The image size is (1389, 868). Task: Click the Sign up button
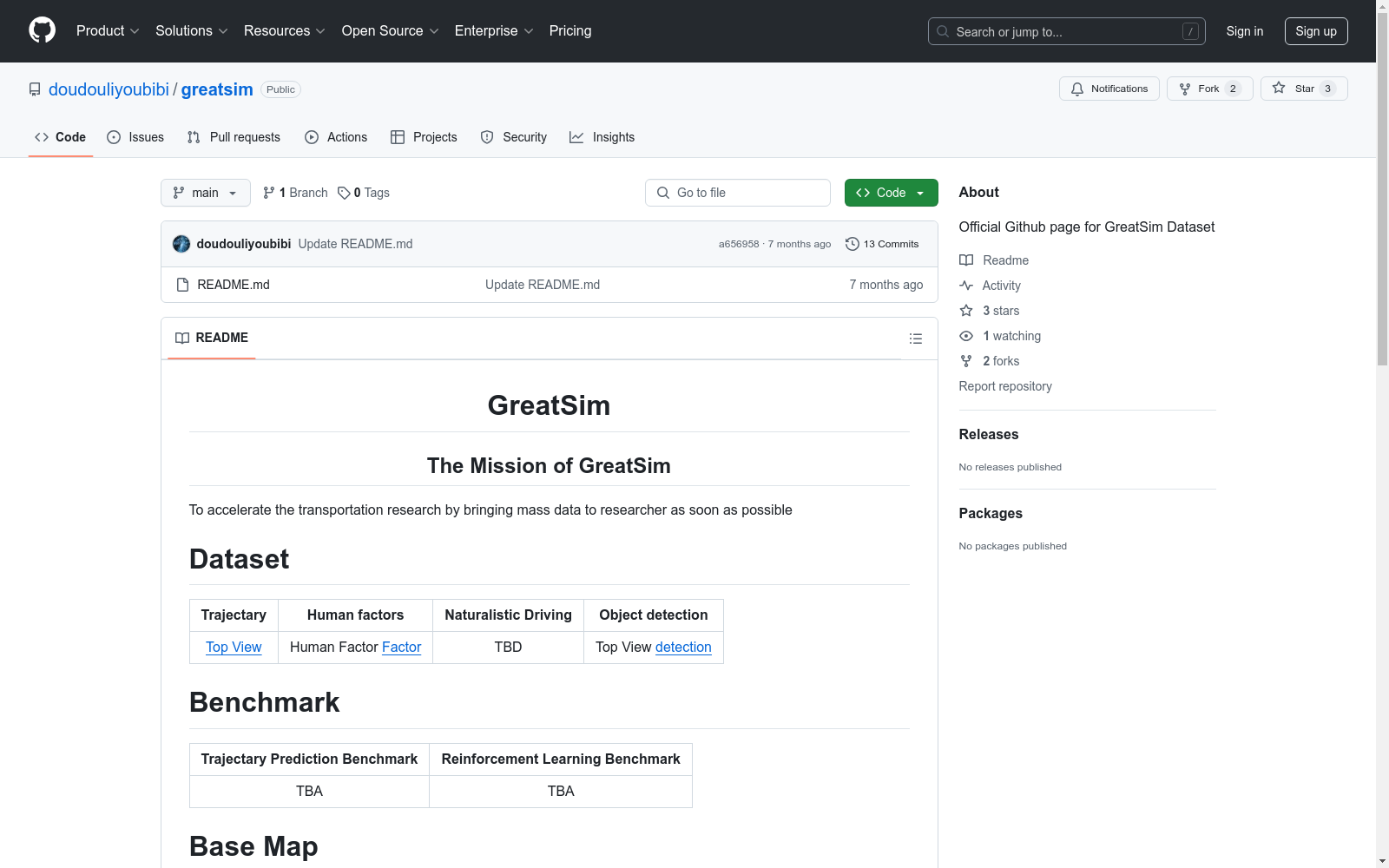click(1316, 31)
